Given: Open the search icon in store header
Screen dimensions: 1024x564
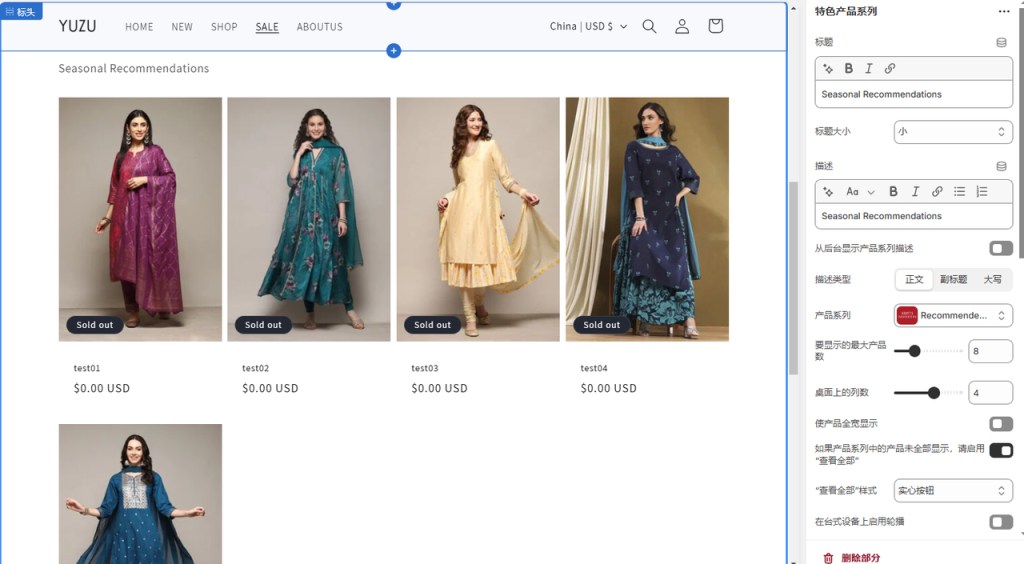Looking at the screenshot, I should 649,26.
